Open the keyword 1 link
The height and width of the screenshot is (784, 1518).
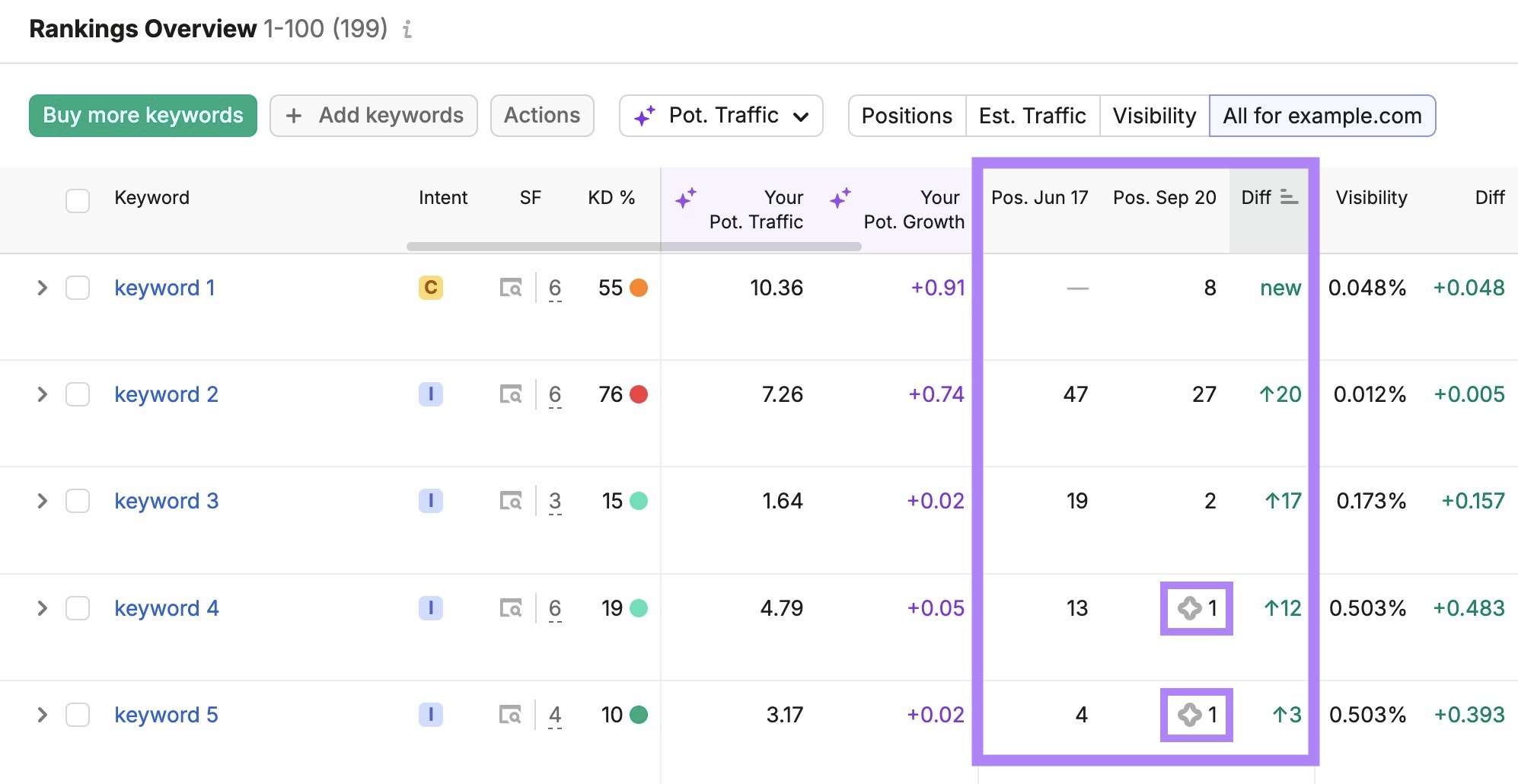click(x=164, y=288)
